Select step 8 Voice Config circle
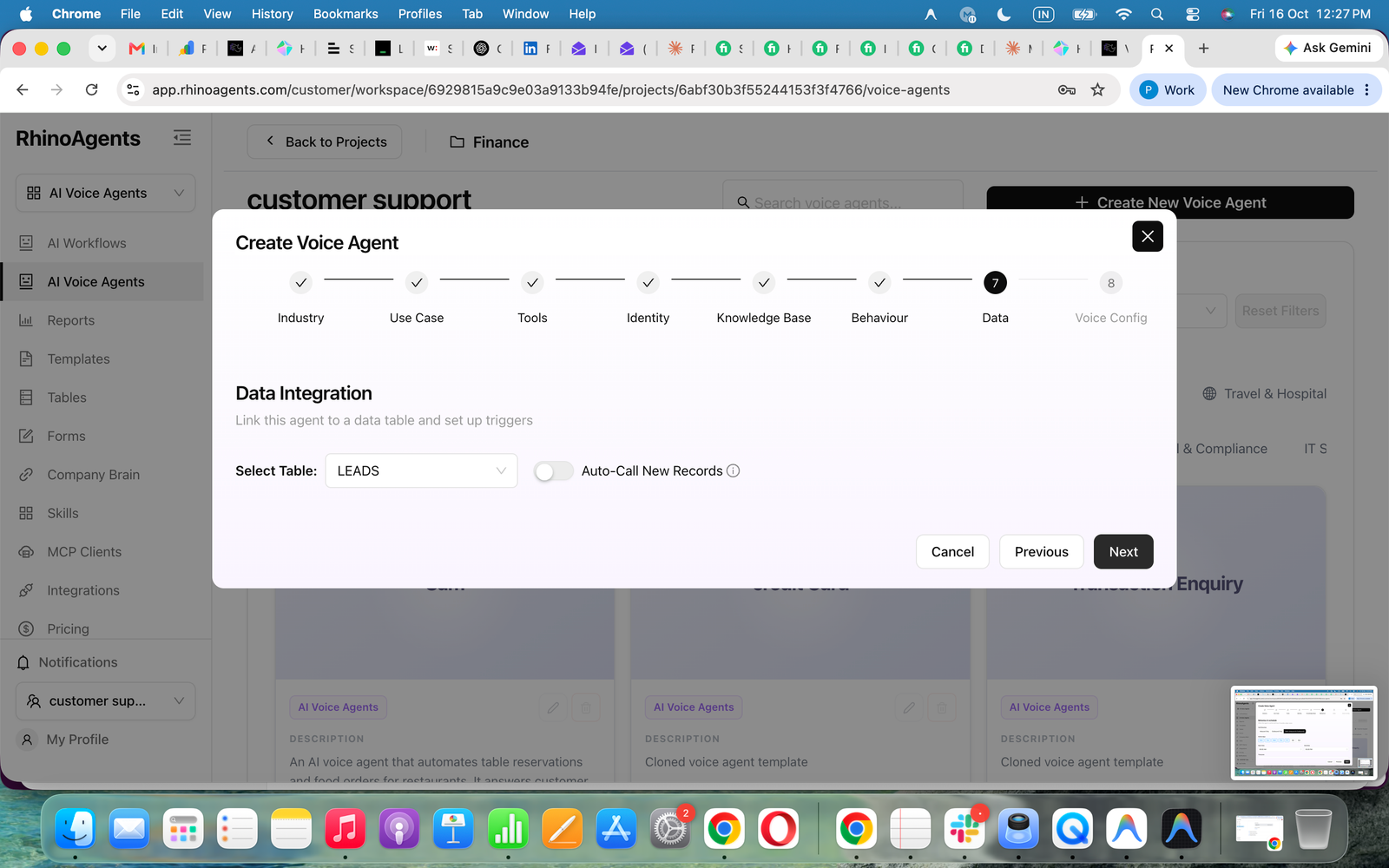Screen dimensions: 1389x868 [x=1111, y=283]
